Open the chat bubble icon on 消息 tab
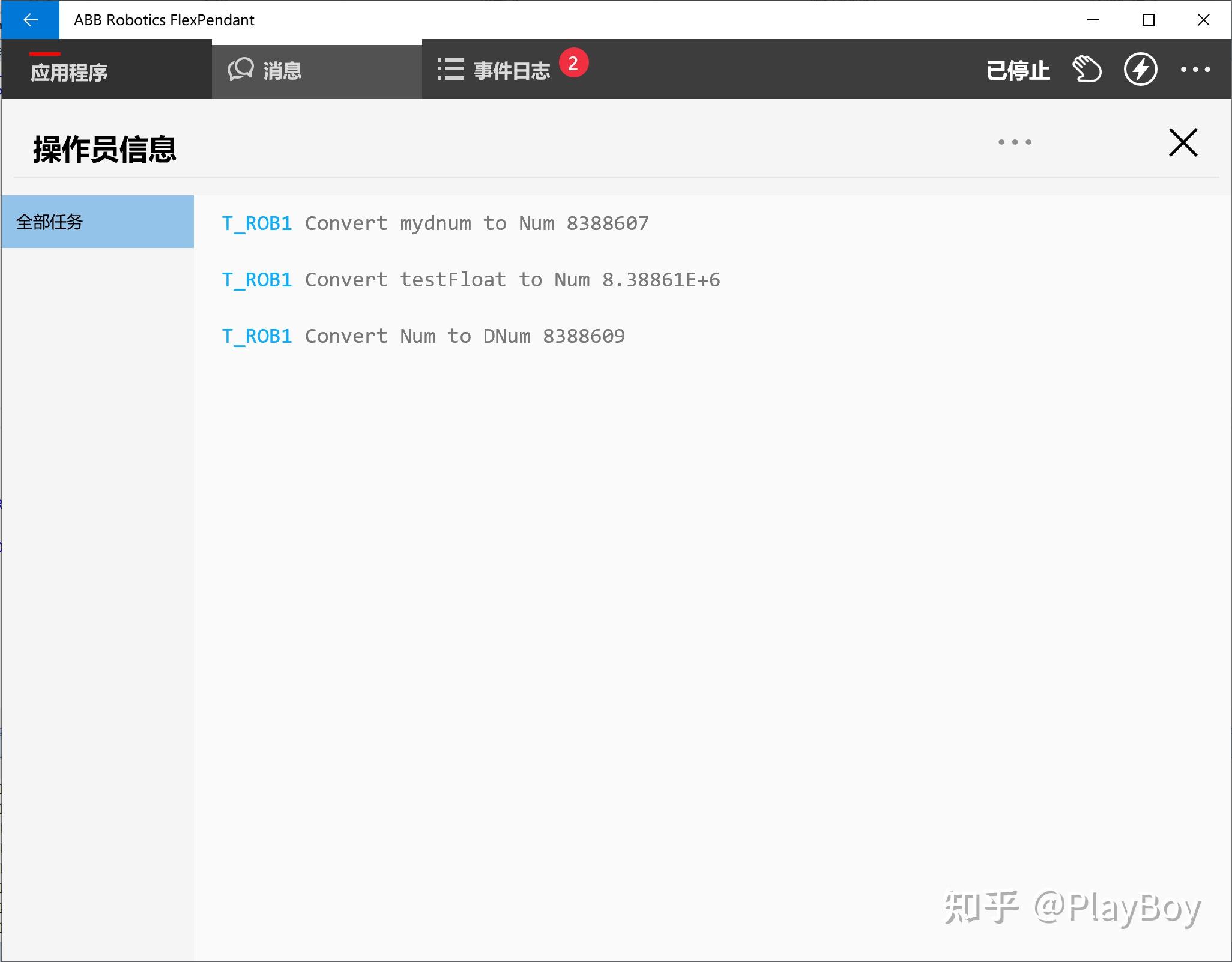 point(241,68)
